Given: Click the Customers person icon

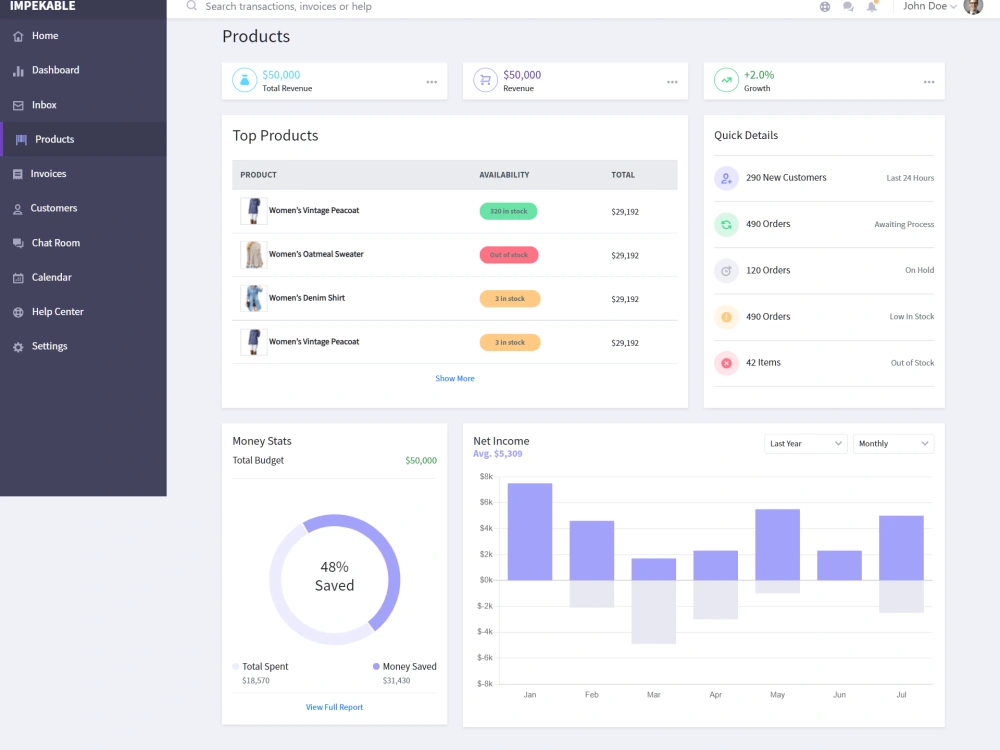Looking at the screenshot, I should [x=18, y=209].
